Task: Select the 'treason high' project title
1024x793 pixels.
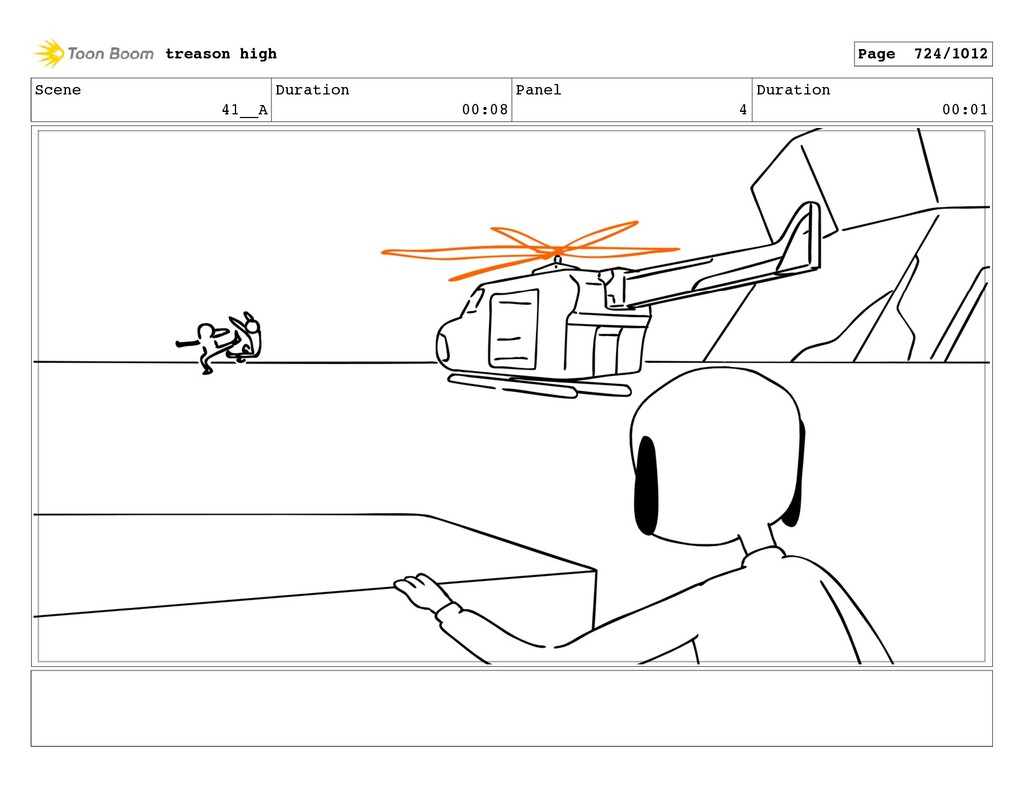Action: coord(221,54)
